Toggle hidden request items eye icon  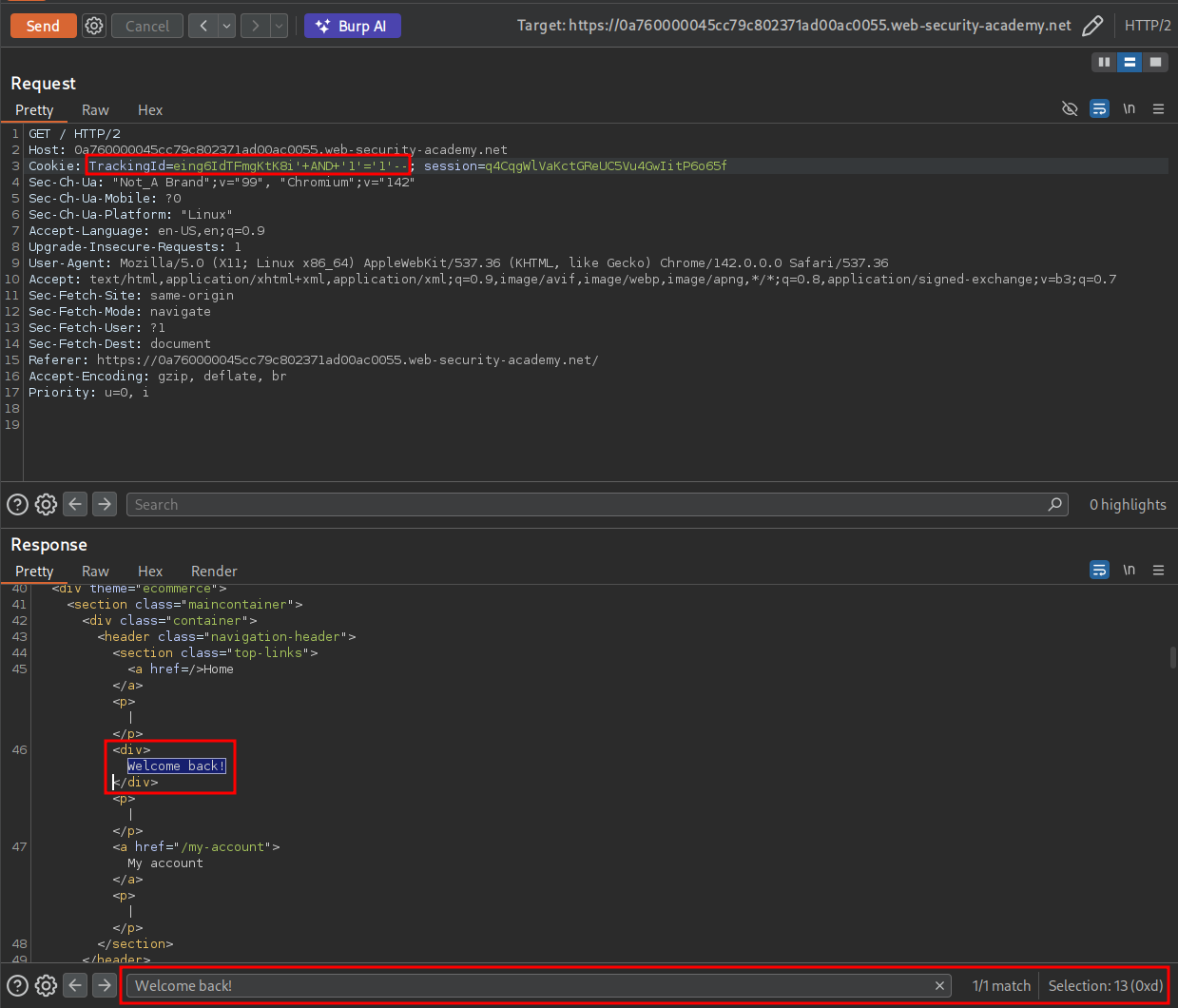[x=1070, y=108]
